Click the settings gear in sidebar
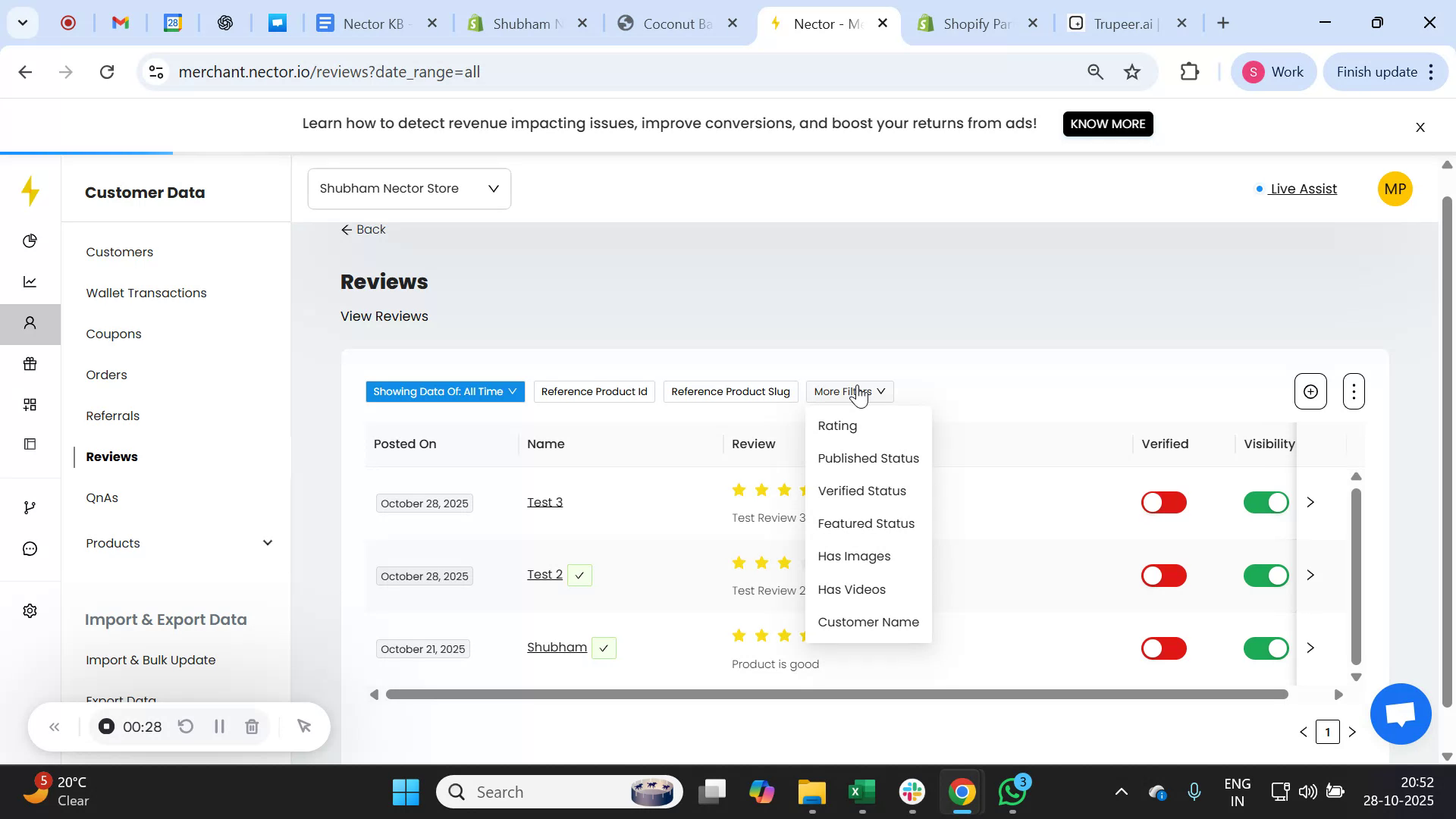1456x819 pixels. (x=30, y=611)
